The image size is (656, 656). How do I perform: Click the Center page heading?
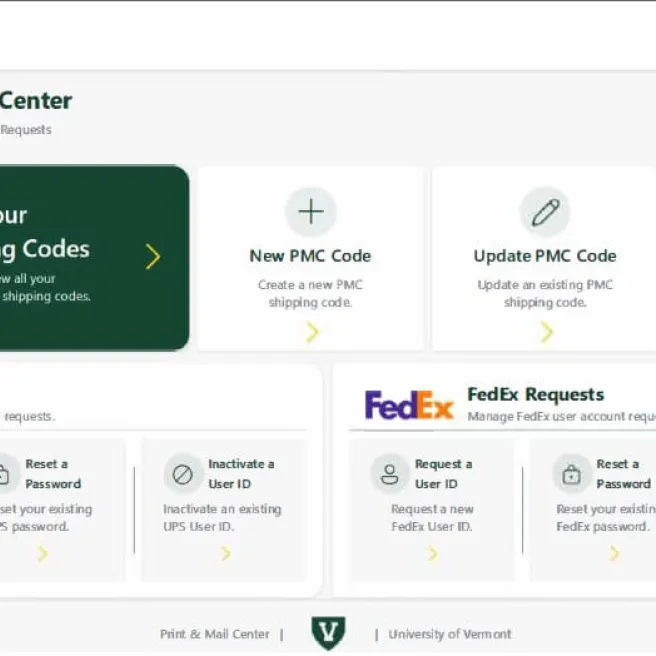coord(36,101)
